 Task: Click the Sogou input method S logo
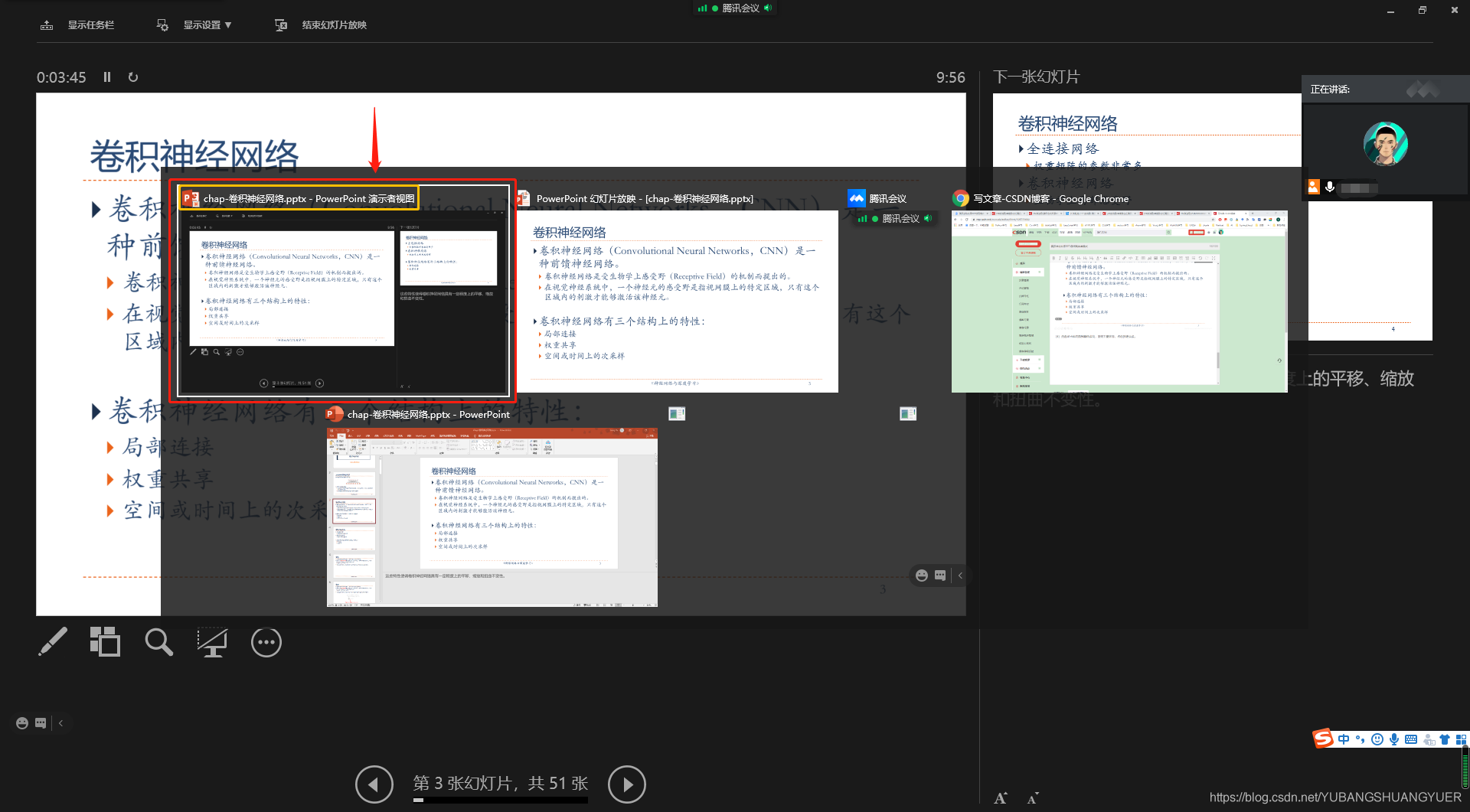coord(1323,739)
